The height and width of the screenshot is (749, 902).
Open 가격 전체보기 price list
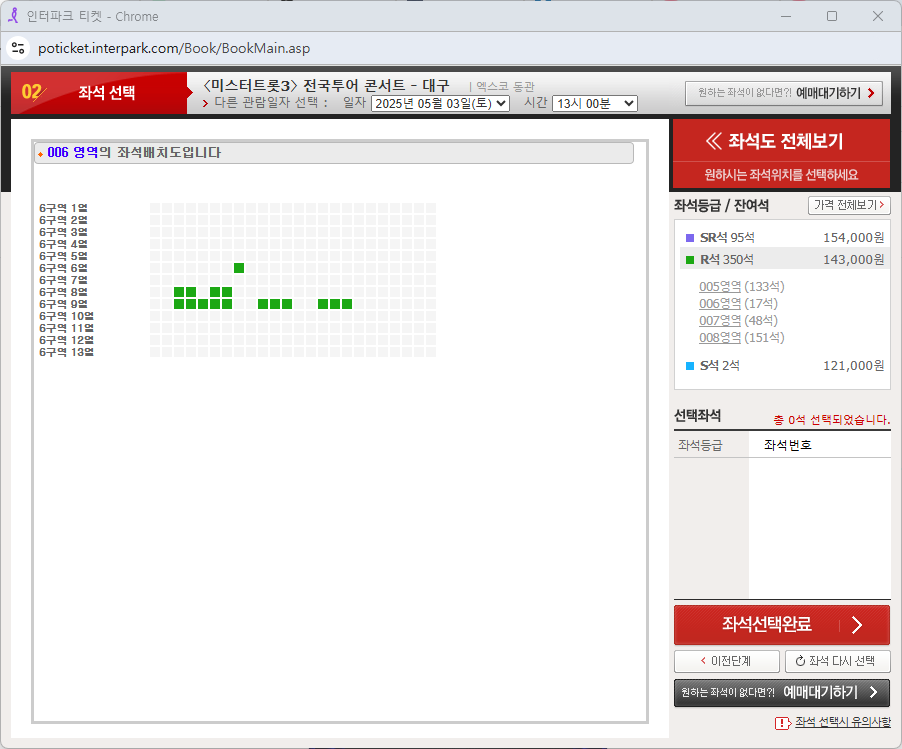tap(849, 205)
